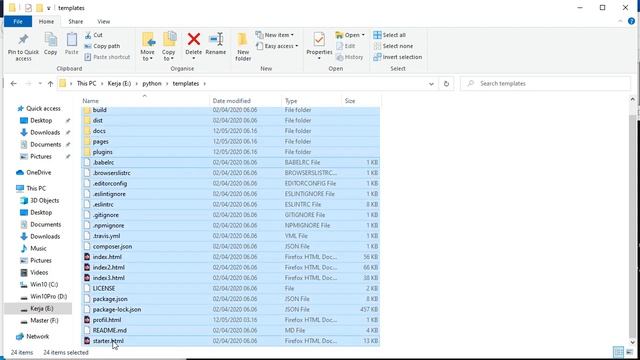Click This PC in address bar

(x=87, y=84)
